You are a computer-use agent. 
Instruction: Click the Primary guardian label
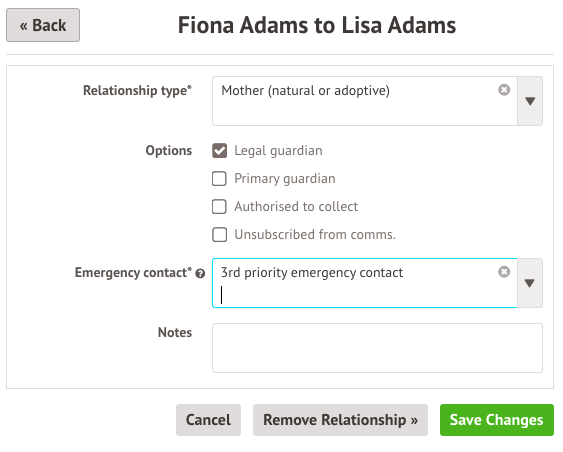click(x=285, y=179)
